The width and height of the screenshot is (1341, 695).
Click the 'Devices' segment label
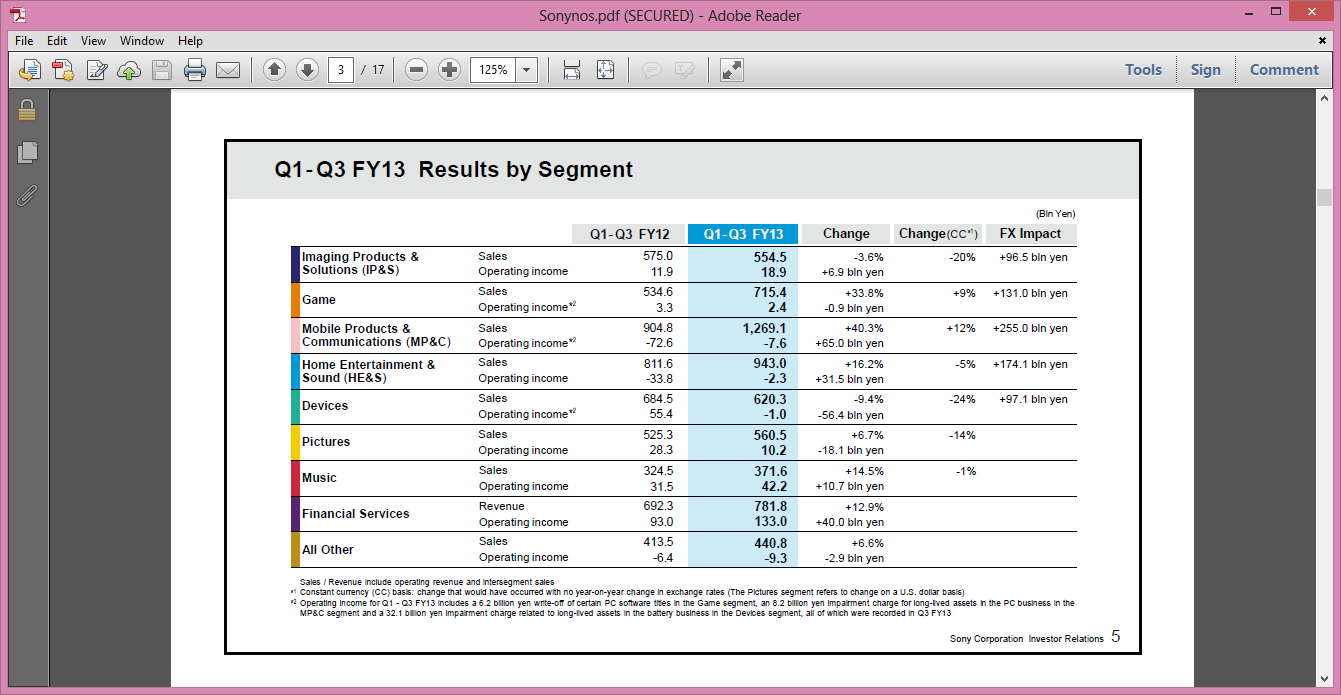coord(325,406)
